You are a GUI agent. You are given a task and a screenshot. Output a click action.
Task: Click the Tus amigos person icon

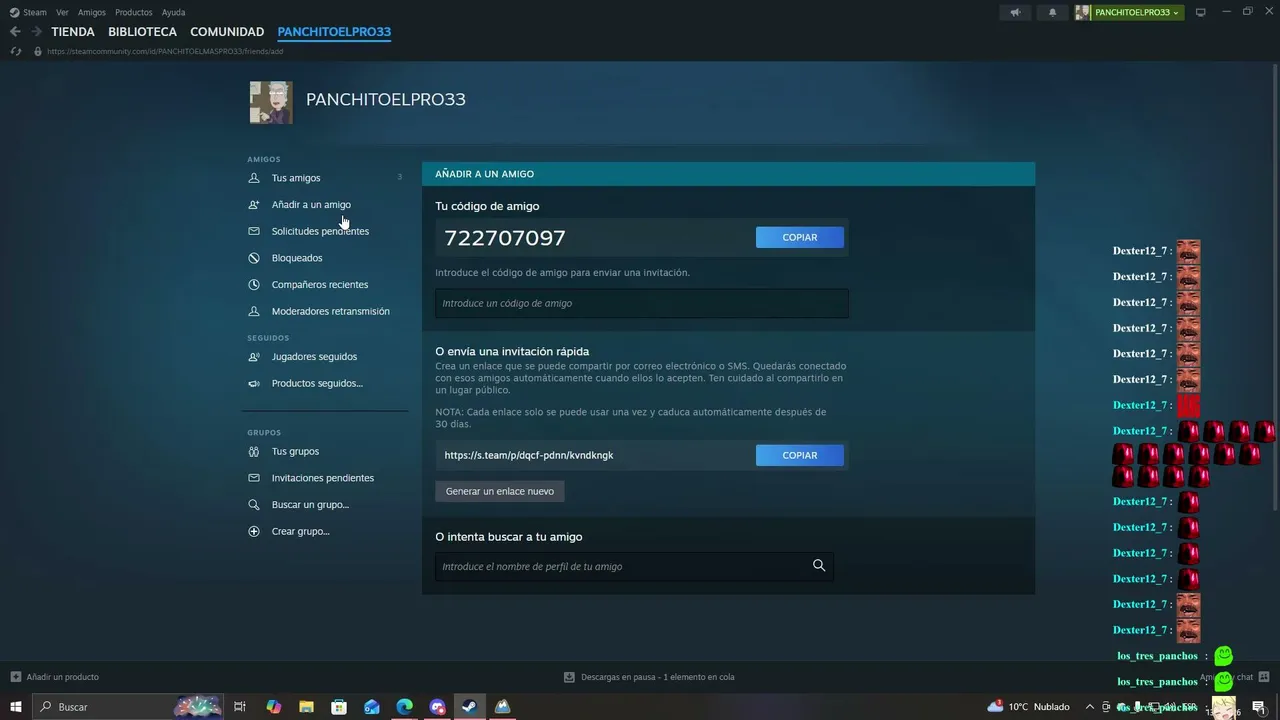click(254, 178)
